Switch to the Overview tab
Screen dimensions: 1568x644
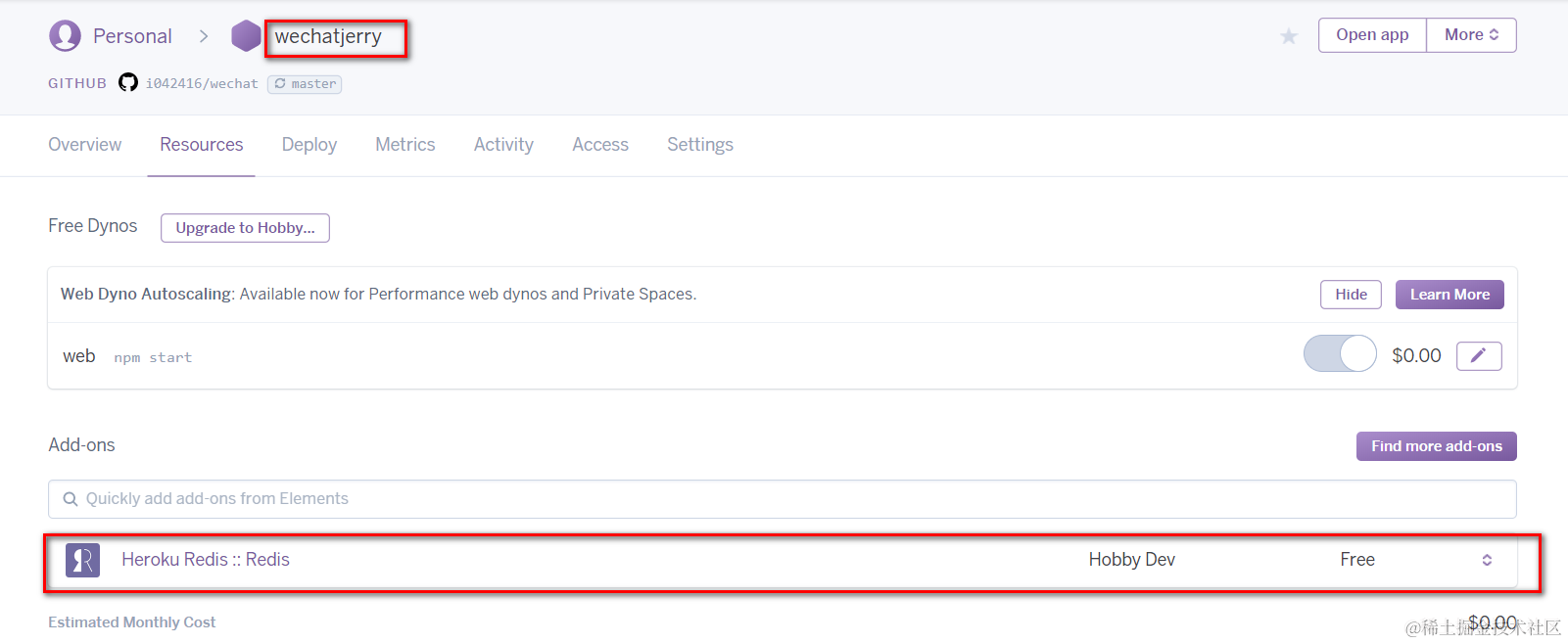(x=85, y=145)
